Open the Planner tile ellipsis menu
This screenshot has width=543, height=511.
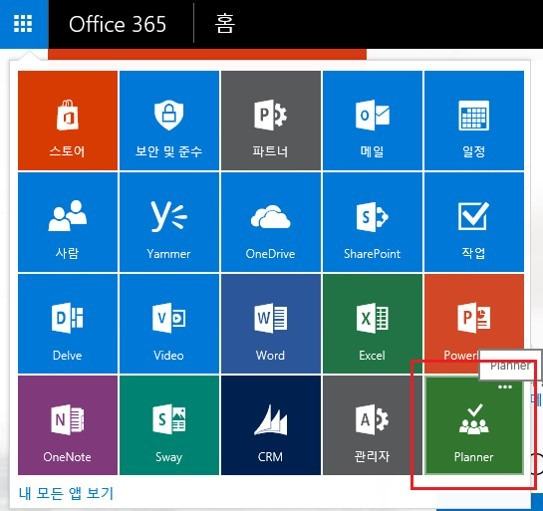pyautogui.click(x=505, y=387)
